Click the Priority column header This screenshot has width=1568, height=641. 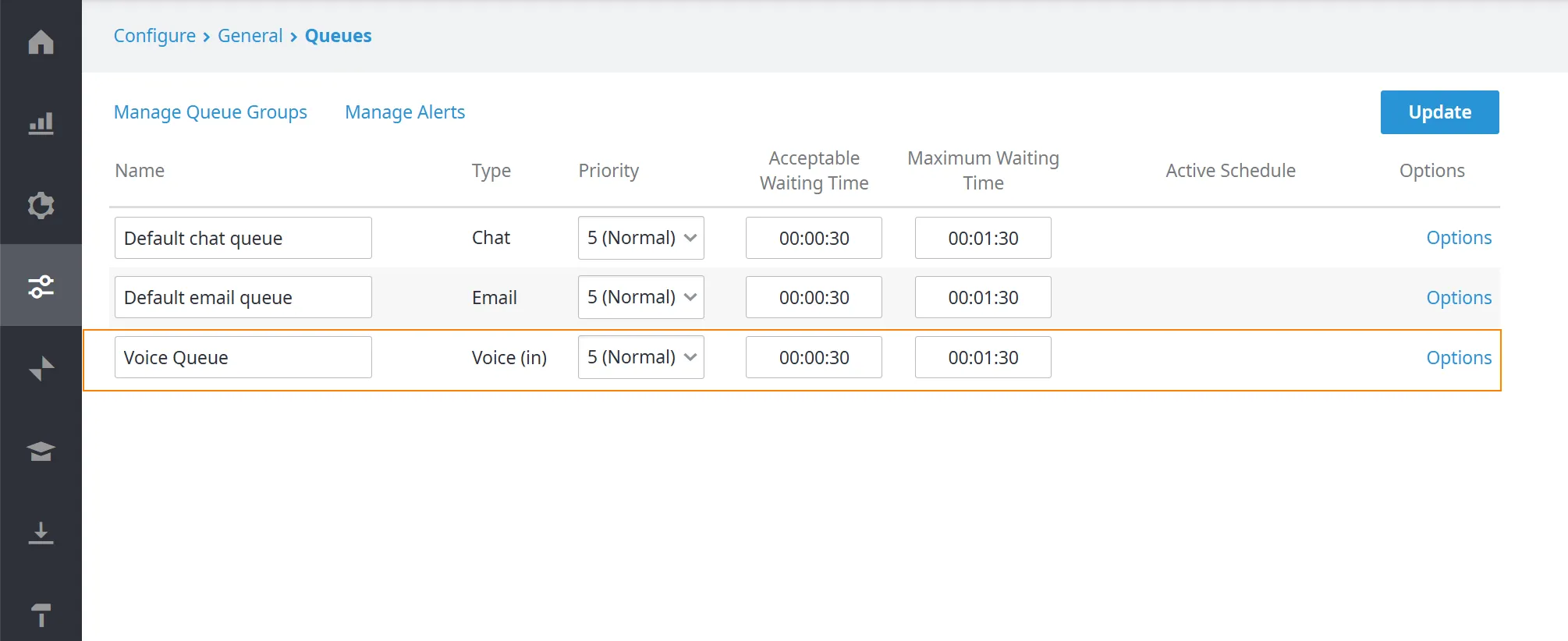tap(608, 171)
